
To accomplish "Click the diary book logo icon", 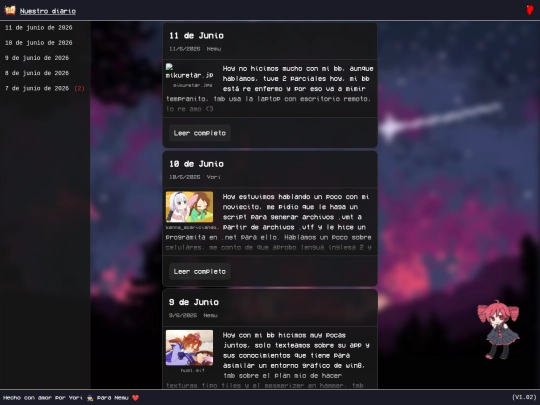I will 10,11.
